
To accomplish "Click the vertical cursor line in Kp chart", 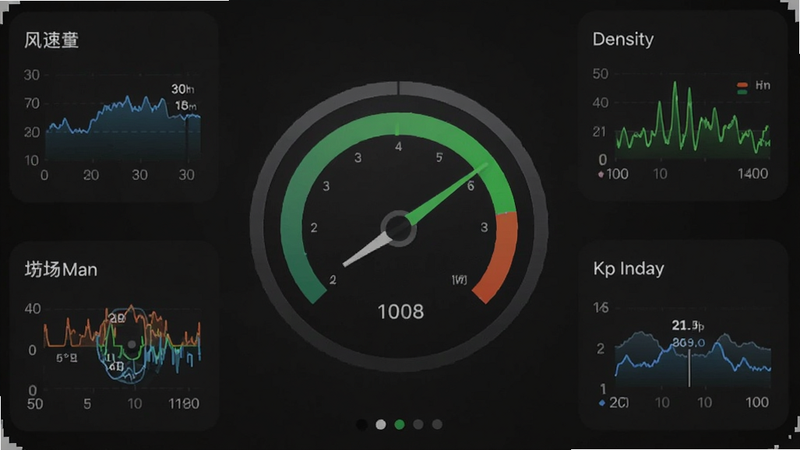I will 689,368.
